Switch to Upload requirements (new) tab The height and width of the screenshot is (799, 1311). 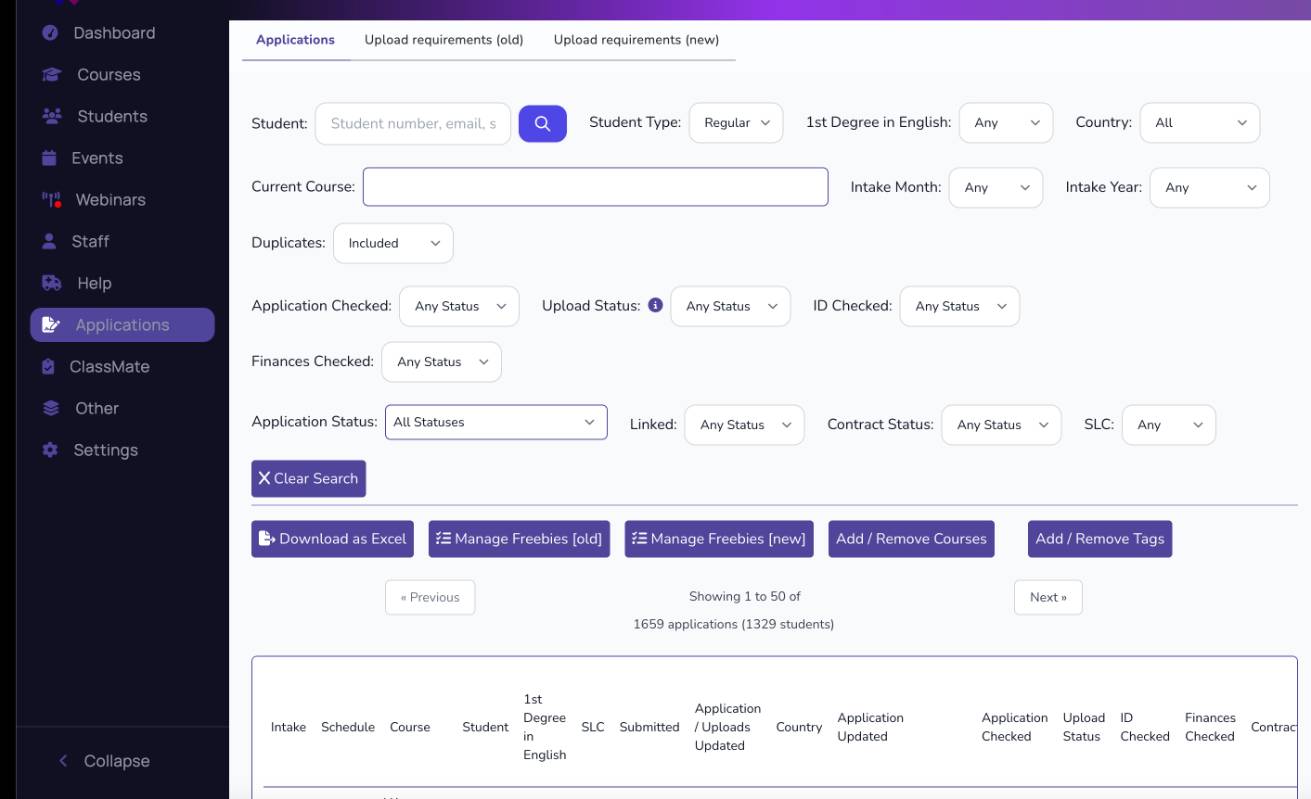[636, 40]
